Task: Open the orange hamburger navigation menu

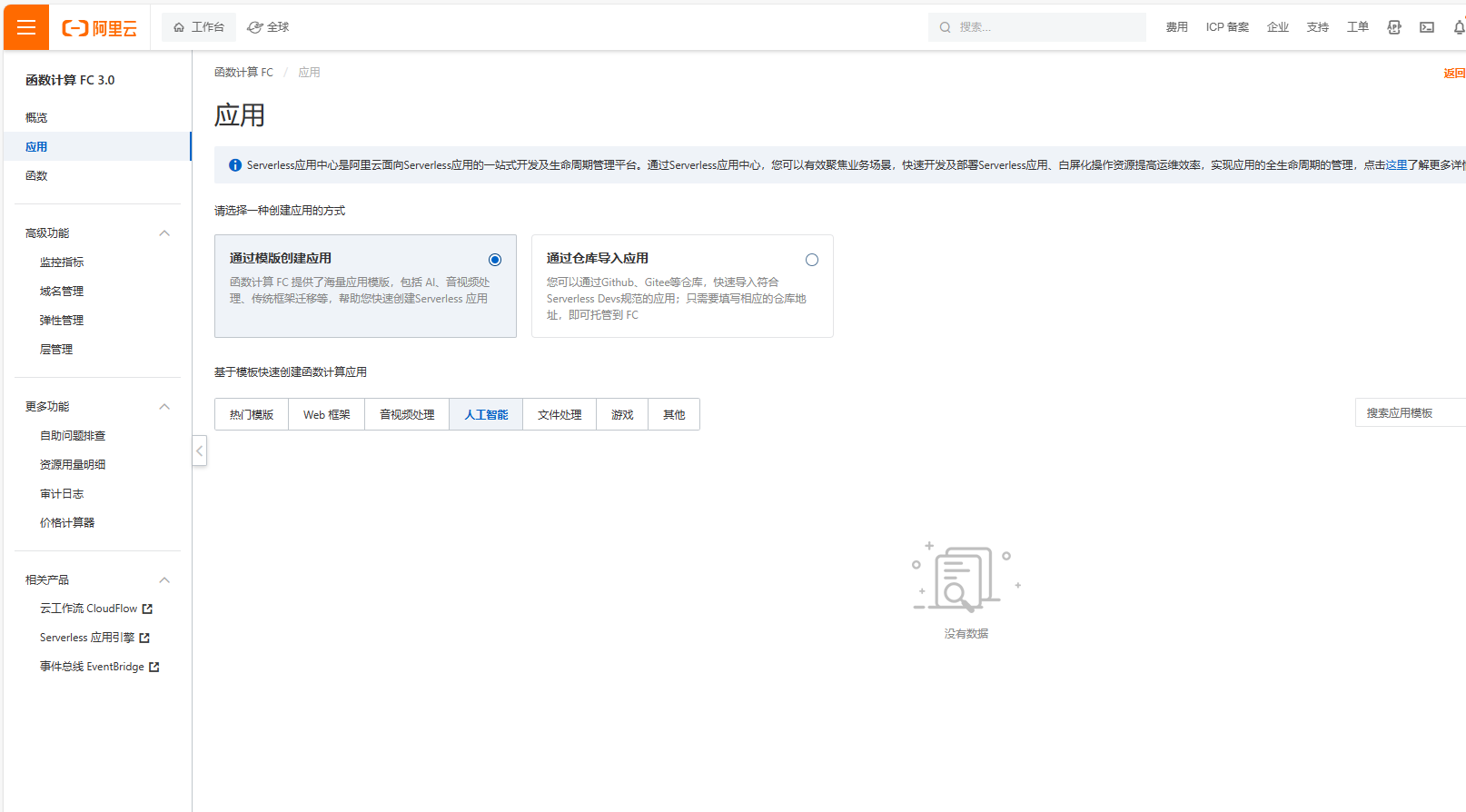Action: pyautogui.click(x=26, y=27)
